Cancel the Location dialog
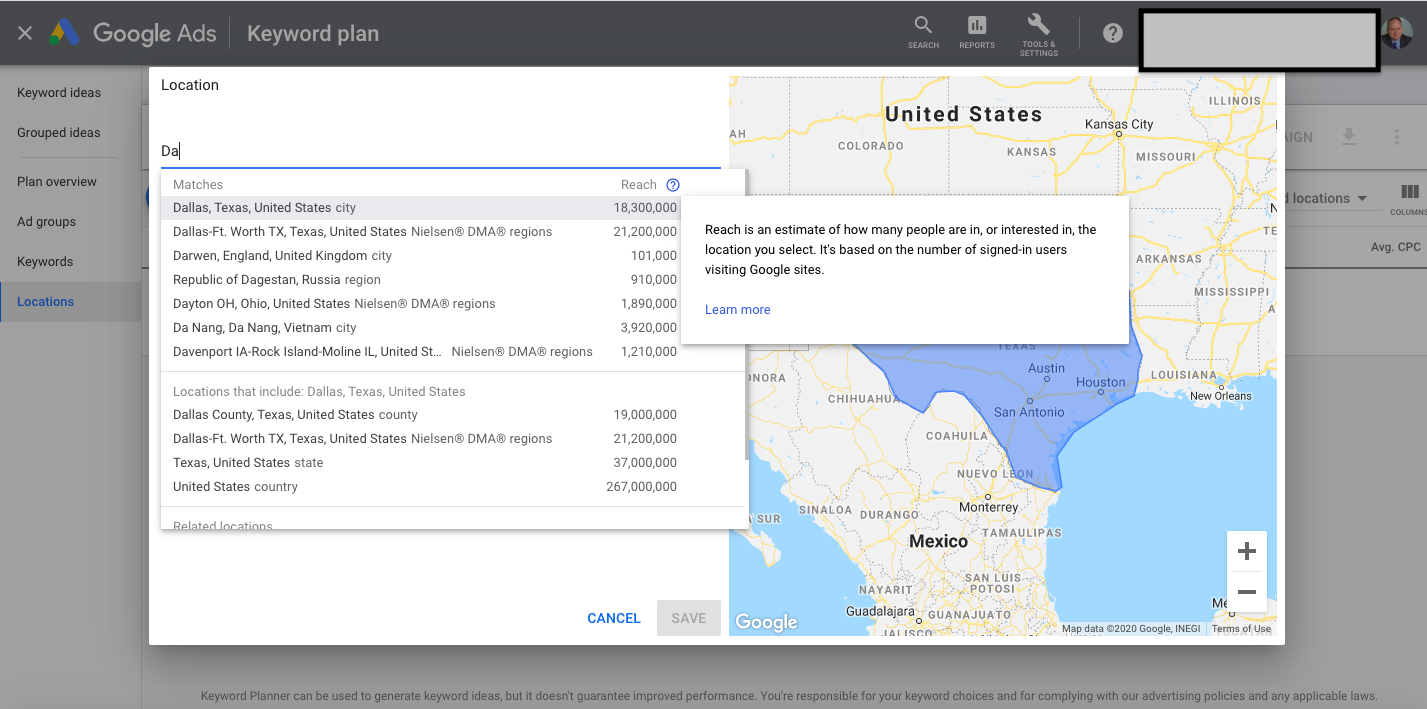 coord(614,618)
